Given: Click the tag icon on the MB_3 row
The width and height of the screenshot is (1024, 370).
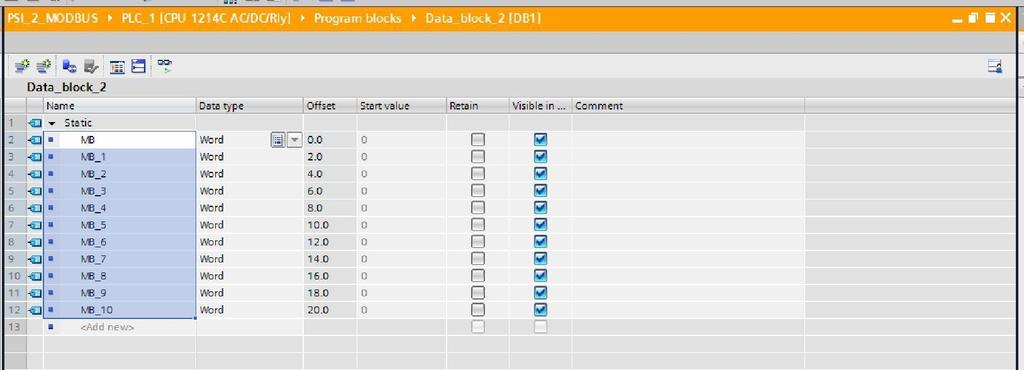Looking at the screenshot, I should click(35, 191).
